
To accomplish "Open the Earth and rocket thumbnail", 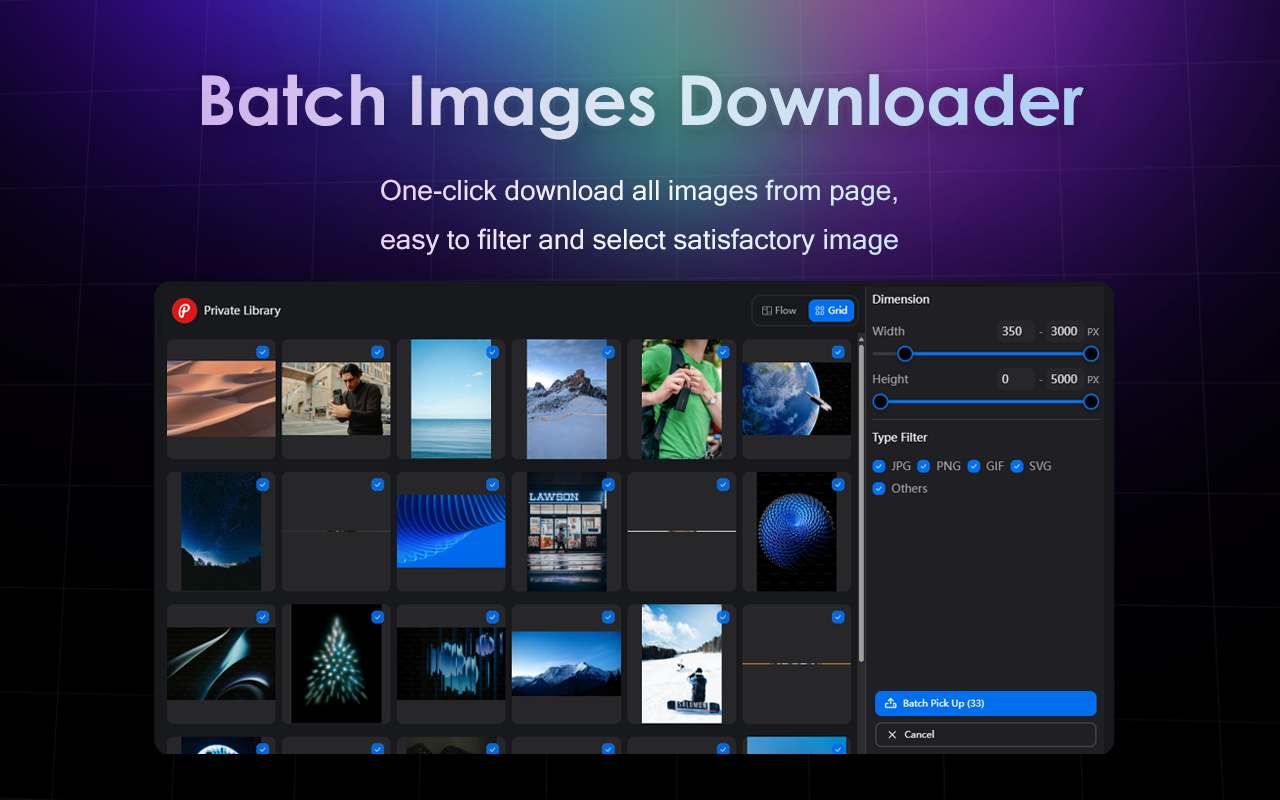I will tap(796, 399).
